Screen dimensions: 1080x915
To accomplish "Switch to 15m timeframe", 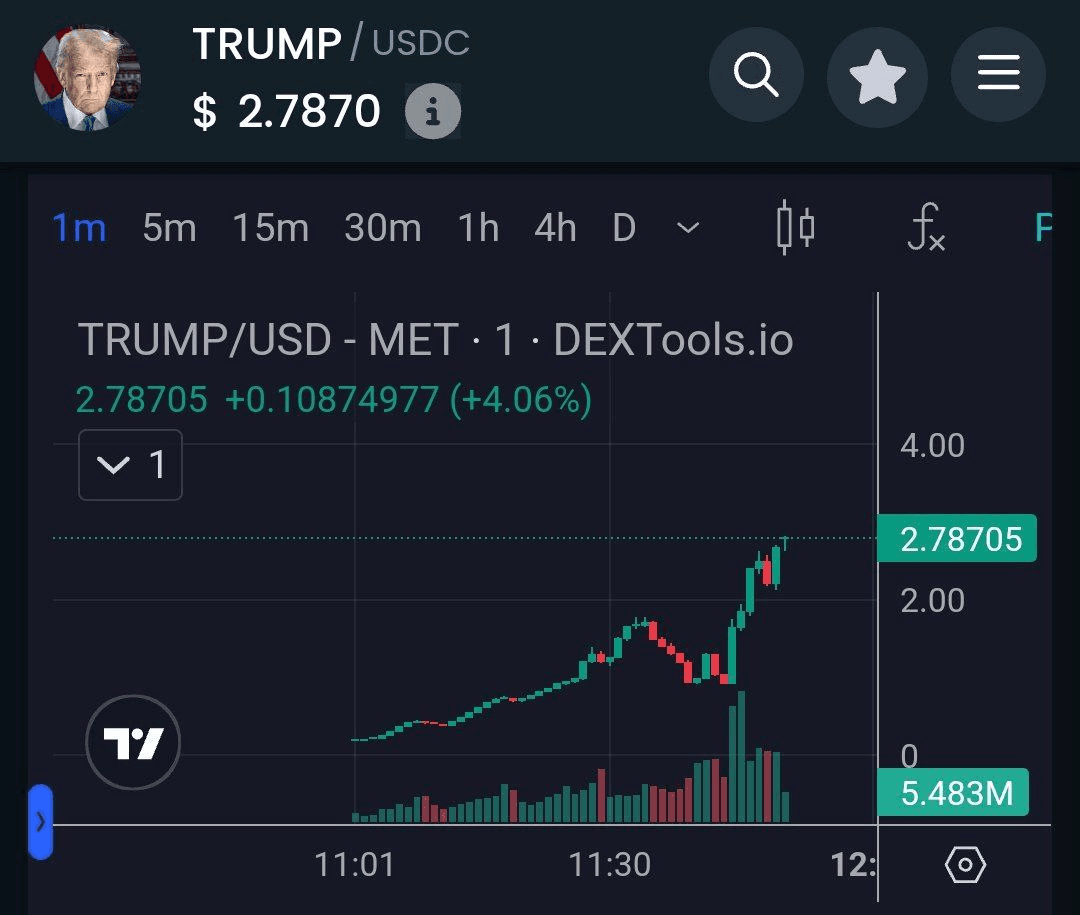I will coord(270,229).
